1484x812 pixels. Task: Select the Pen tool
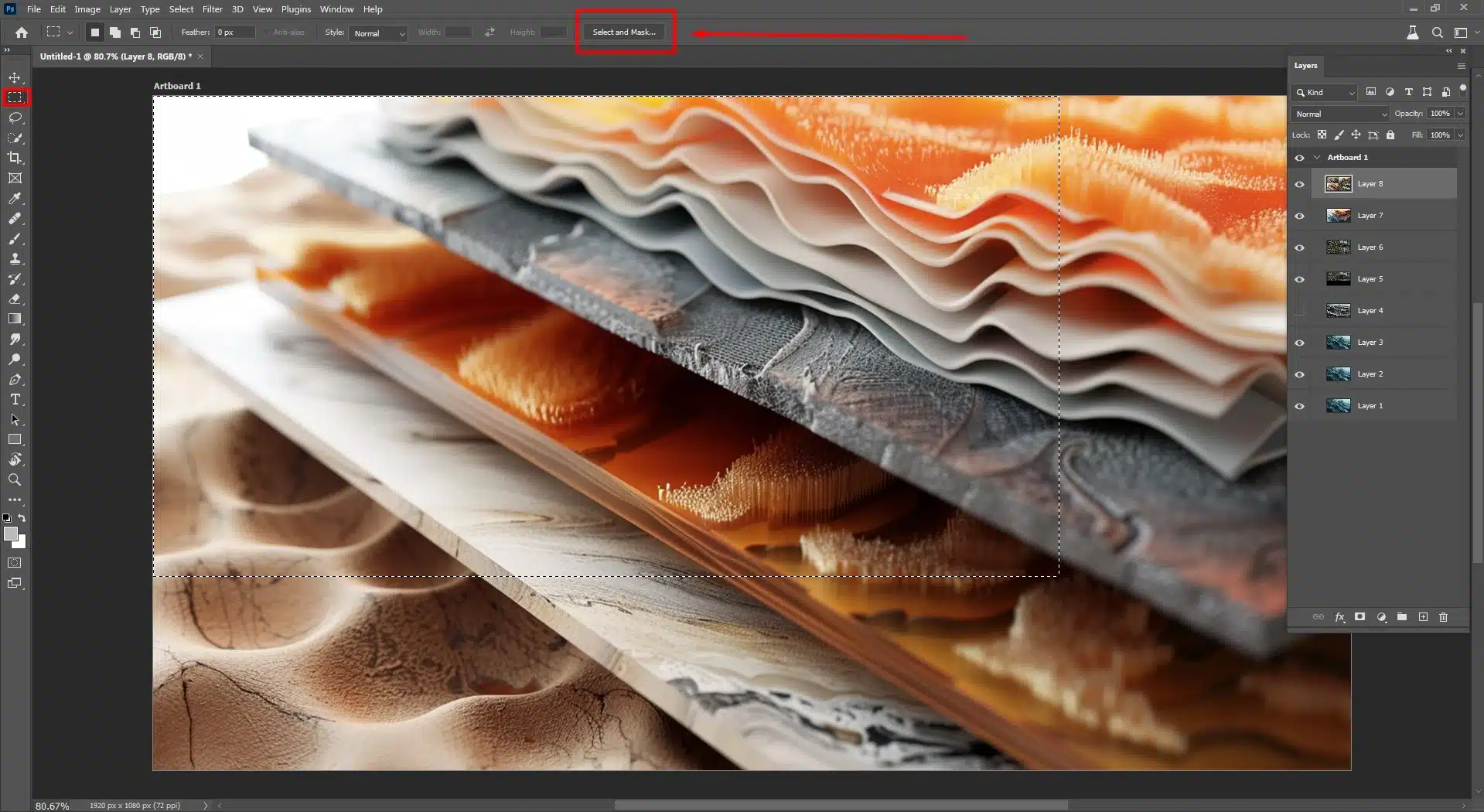pyautogui.click(x=15, y=379)
